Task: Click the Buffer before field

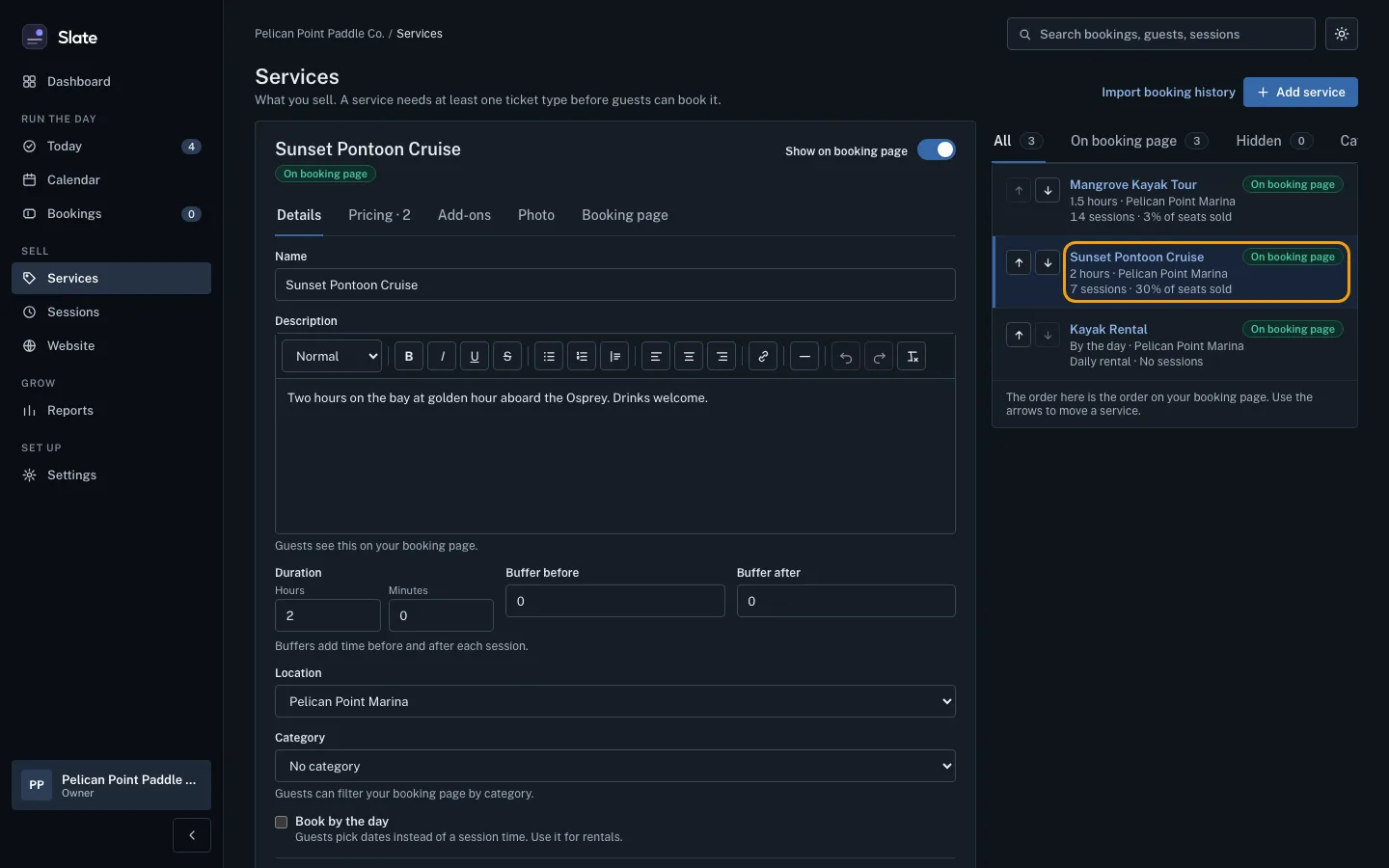Action: (x=615, y=601)
